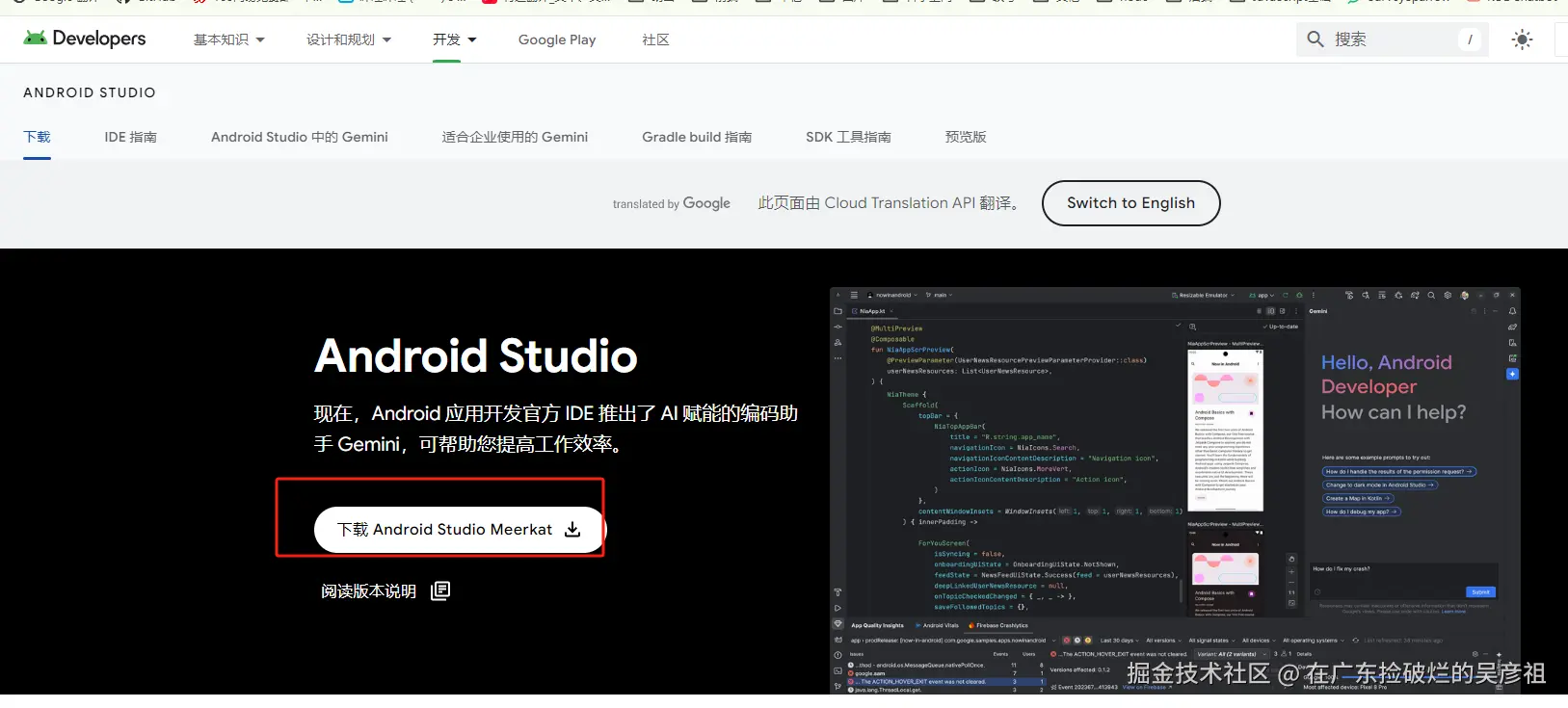Open the 预览版 tab
Viewport: 1568px width, 708px height.
966,137
